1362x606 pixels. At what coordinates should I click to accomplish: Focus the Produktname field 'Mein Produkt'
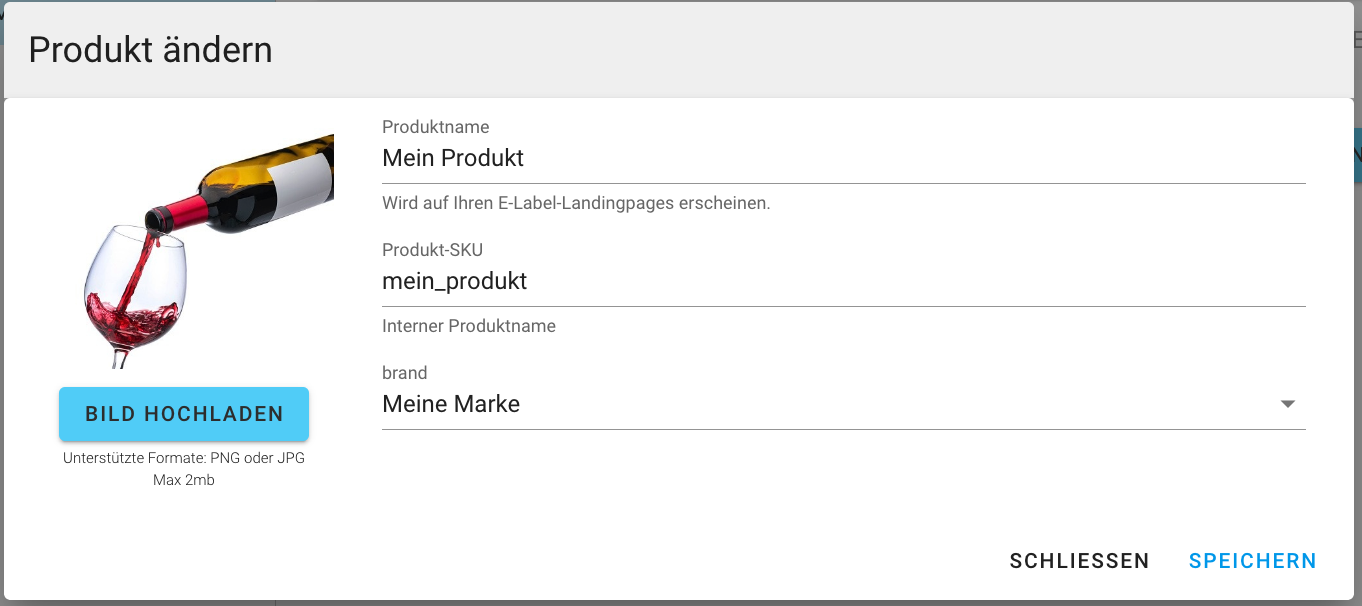point(843,158)
